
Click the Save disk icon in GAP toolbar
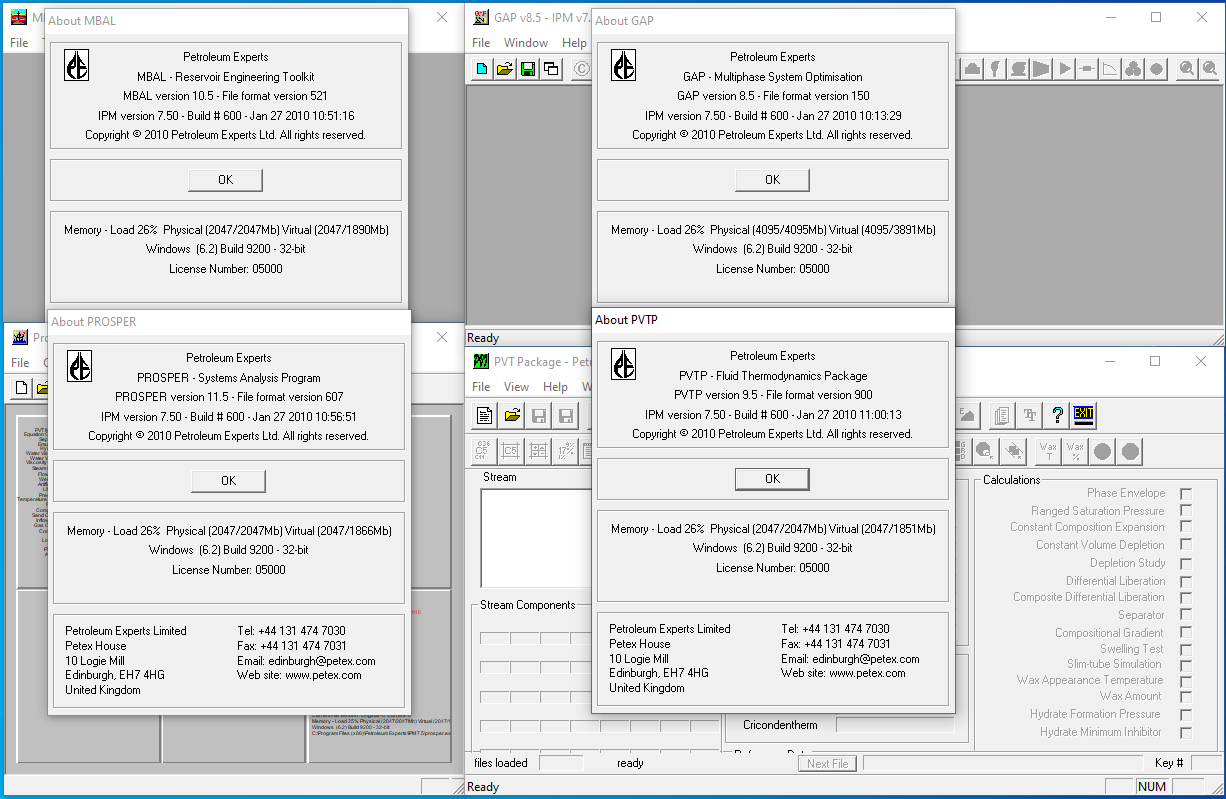click(527, 69)
